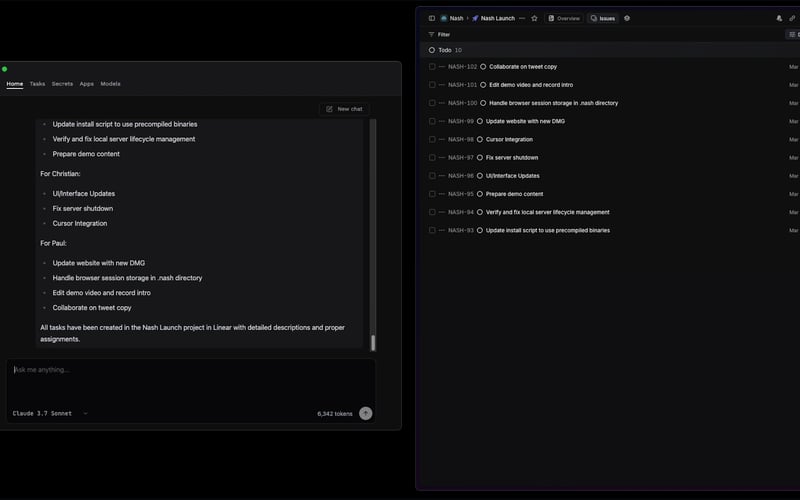800x500 pixels.
Task: Change status circle of Edit demo video issue
Action: 483,85
